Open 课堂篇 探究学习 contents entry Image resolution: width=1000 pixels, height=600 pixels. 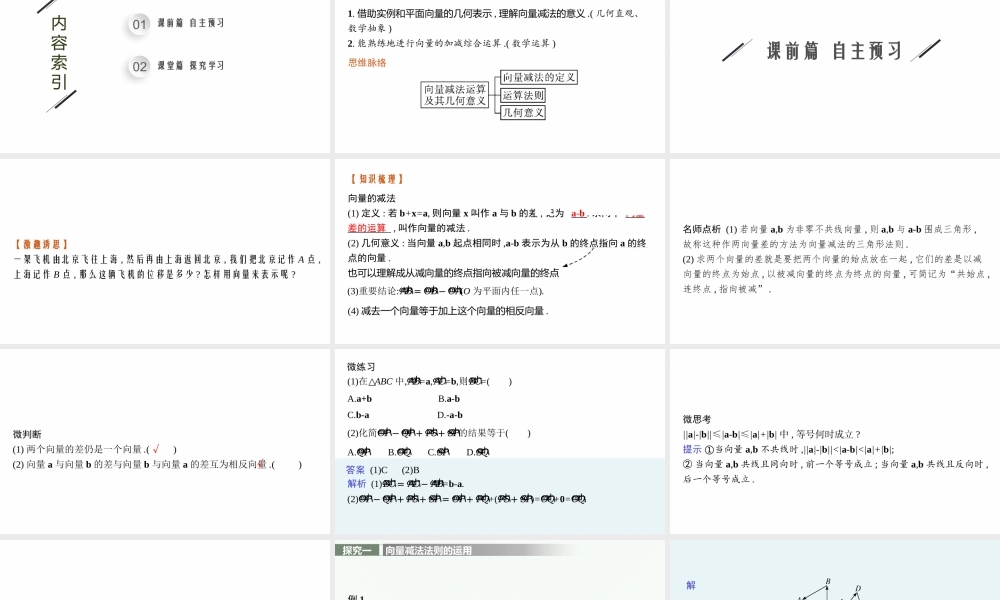191,66
